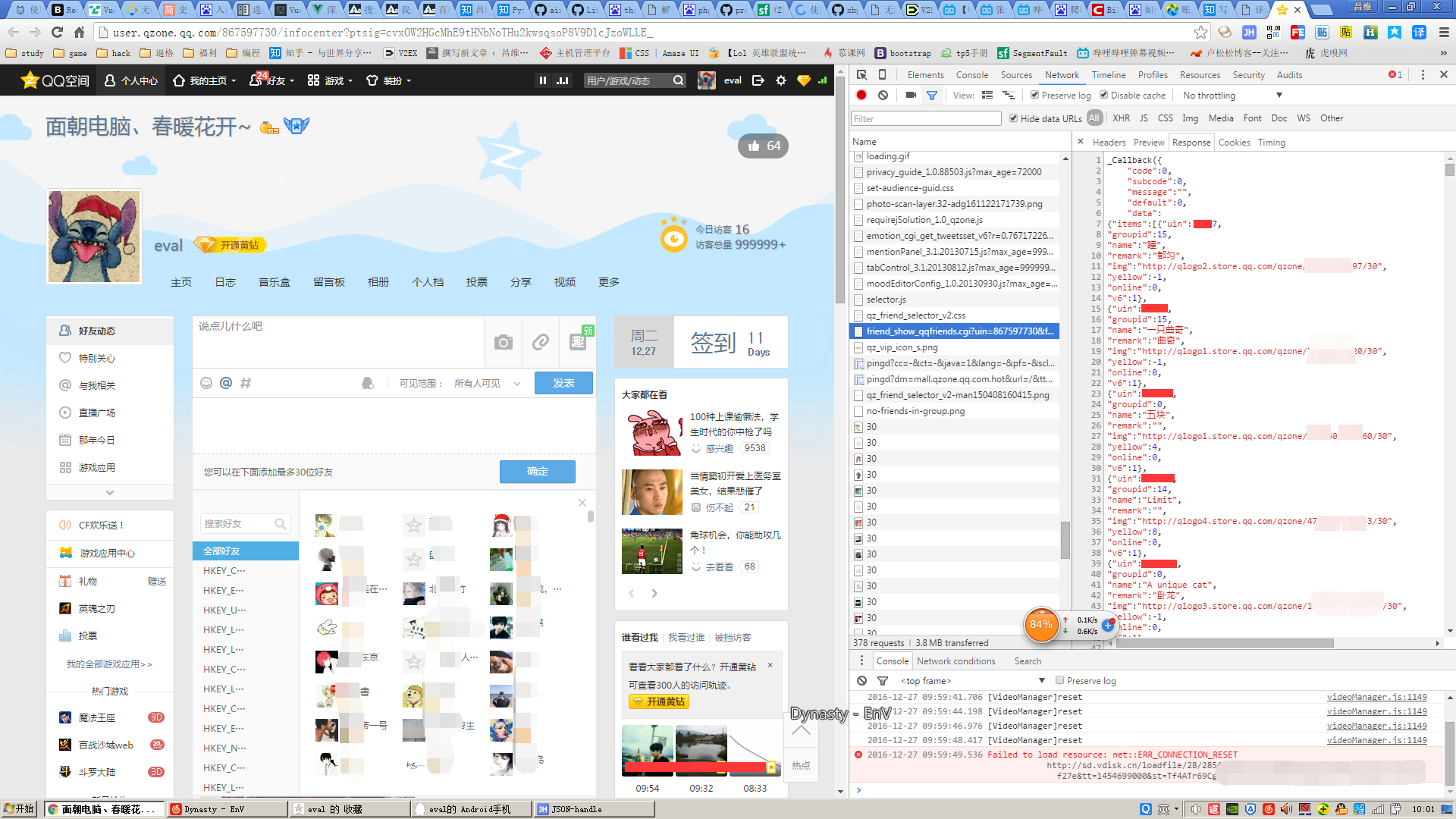Insert emoji with smiley icon
Viewport: 1456px width, 819px height.
pyautogui.click(x=206, y=383)
